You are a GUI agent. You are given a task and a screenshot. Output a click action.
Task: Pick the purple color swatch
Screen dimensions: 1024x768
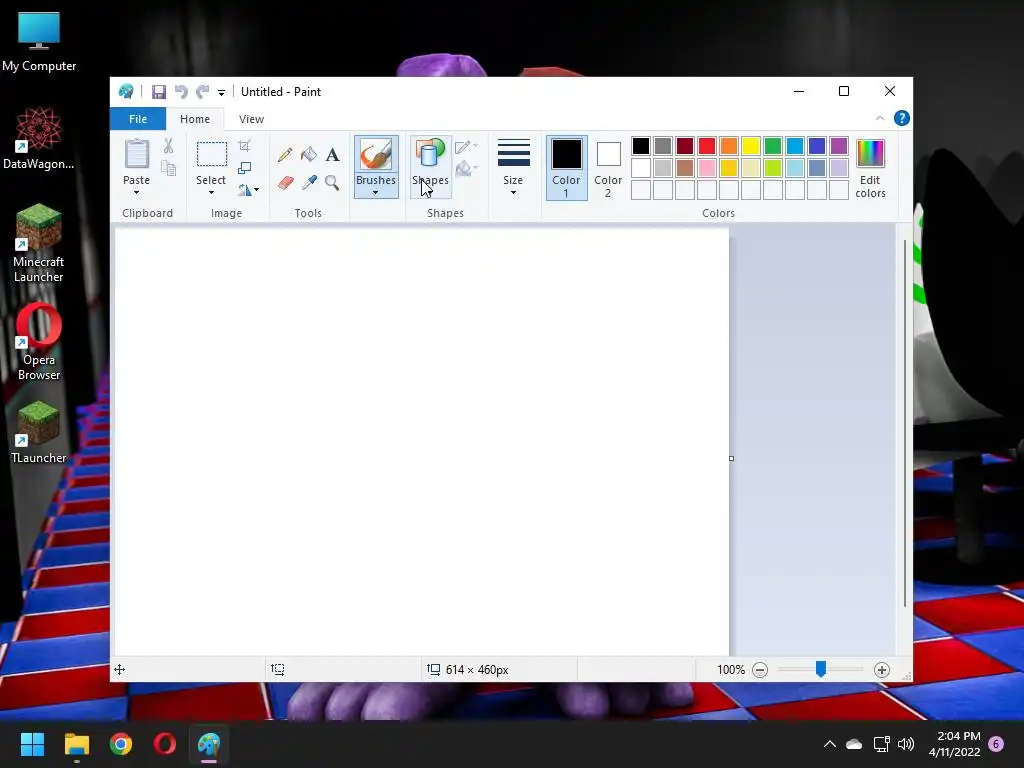click(x=839, y=146)
